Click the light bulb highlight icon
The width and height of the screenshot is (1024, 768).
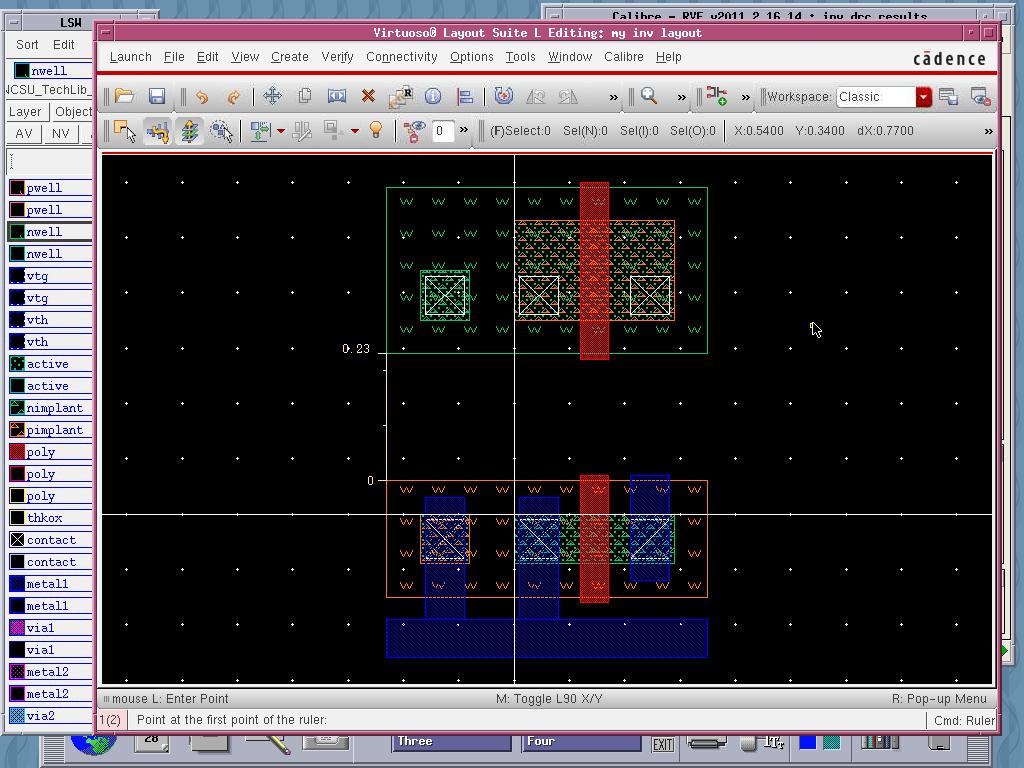point(376,130)
